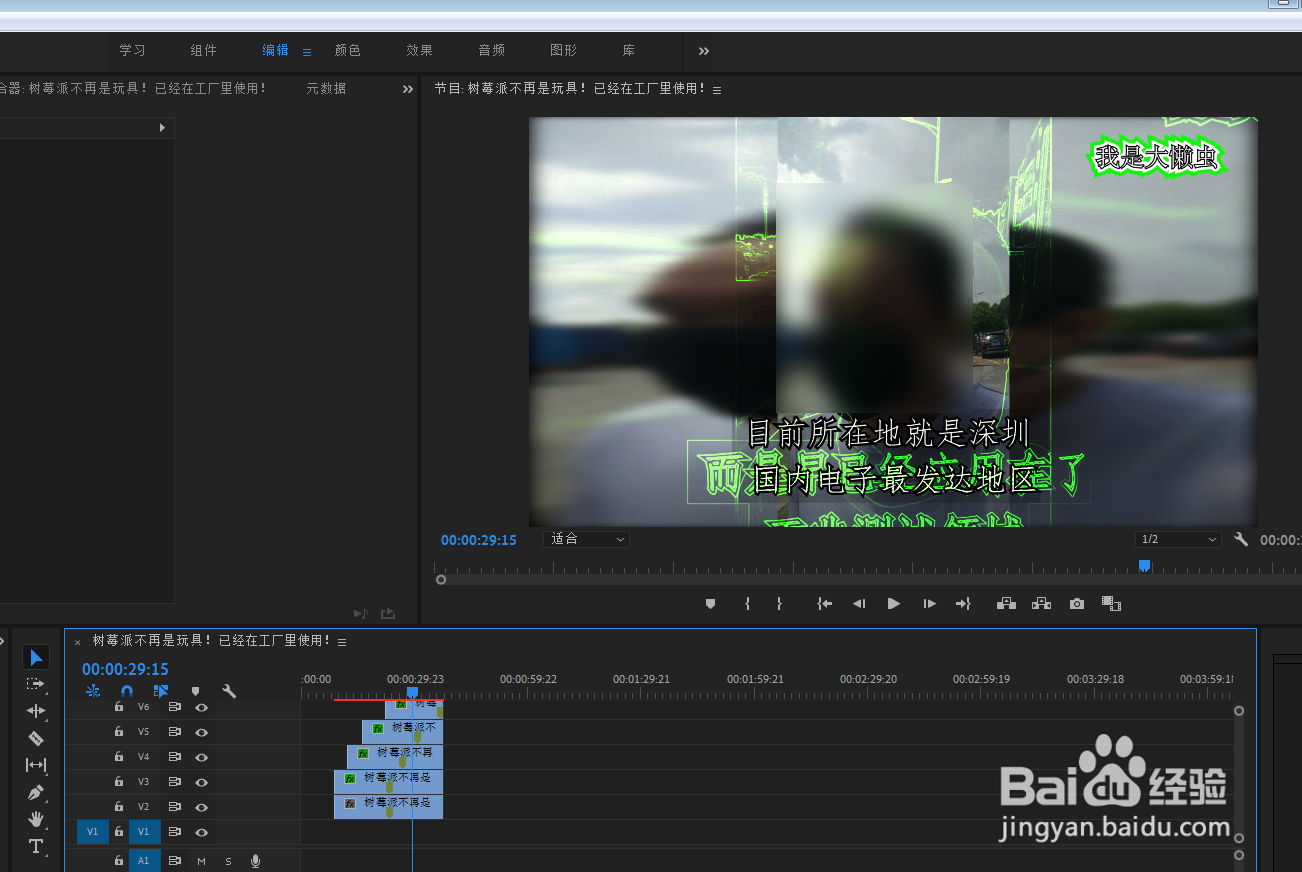Export frame with camera icon
The height and width of the screenshot is (872, 1302).
(1077, 604)
